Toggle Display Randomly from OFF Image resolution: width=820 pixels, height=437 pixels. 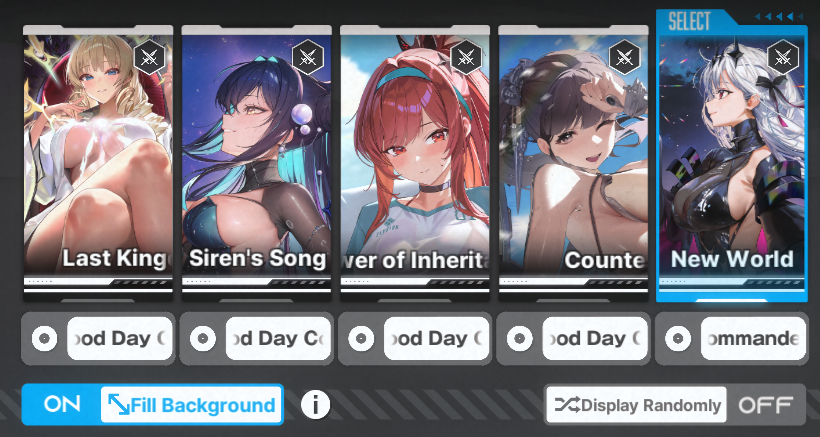click(766, 405)
